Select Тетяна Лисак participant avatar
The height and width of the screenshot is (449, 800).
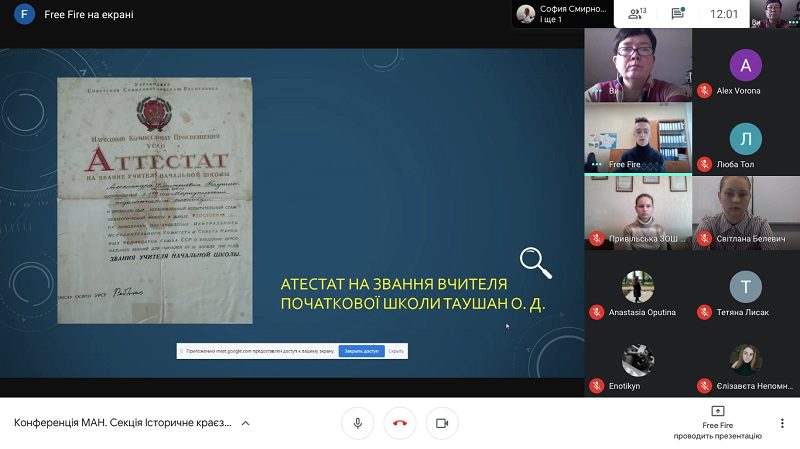745,287
